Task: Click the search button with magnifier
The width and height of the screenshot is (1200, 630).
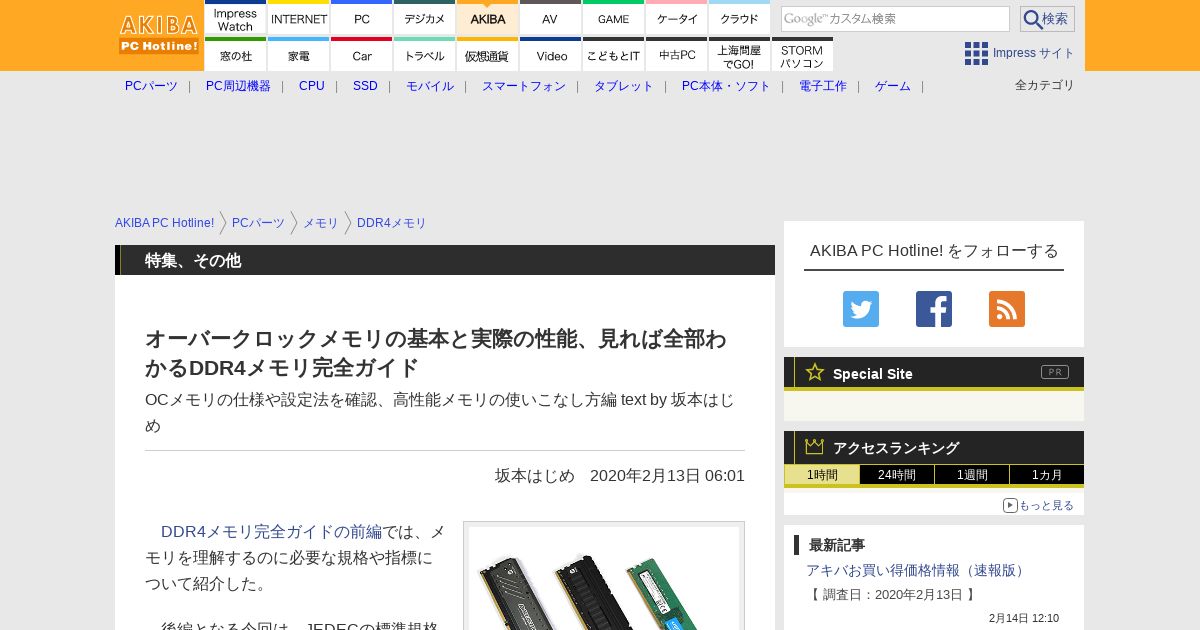Action: tap(1047, 19)
